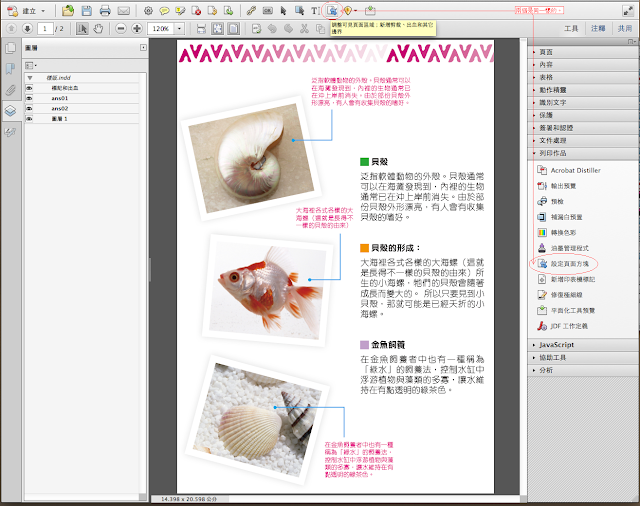
Task: Expand the 保護 section in Tools pane
Action: click(584, 115)
